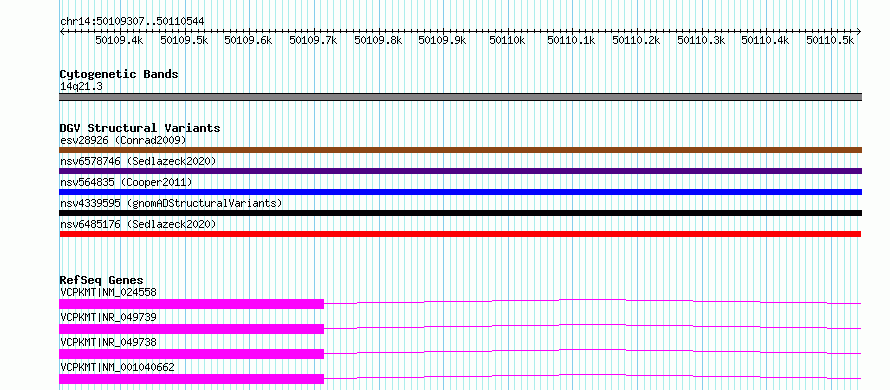Open the nsv6485176 (Sedlazeck2020) variant label
This screenshot has height=390, width=890.
[x=138, y=224]
